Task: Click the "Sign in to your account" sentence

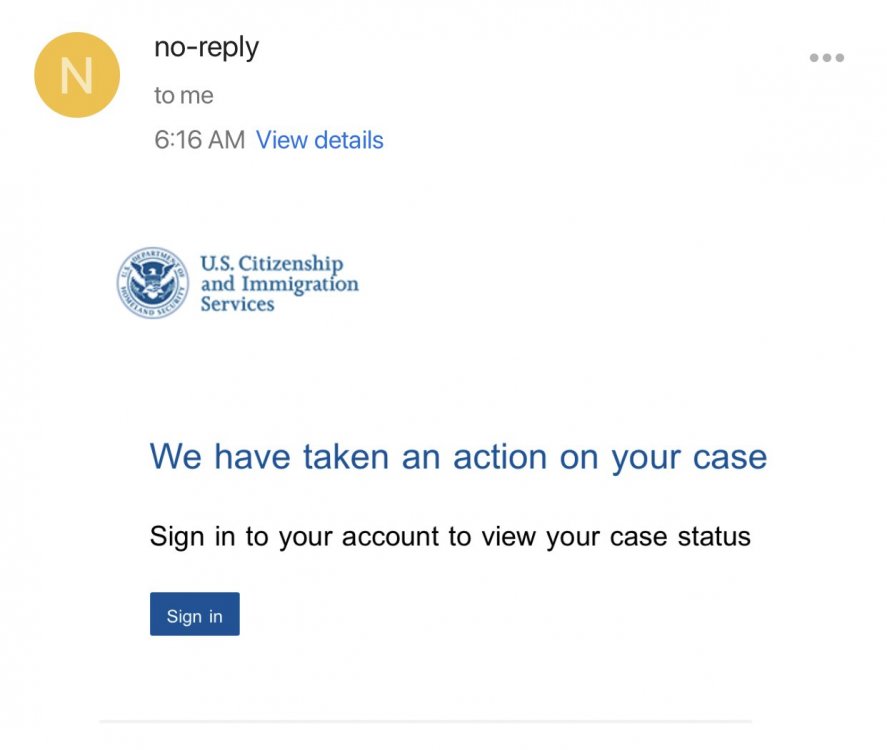Action: point(450,536)
